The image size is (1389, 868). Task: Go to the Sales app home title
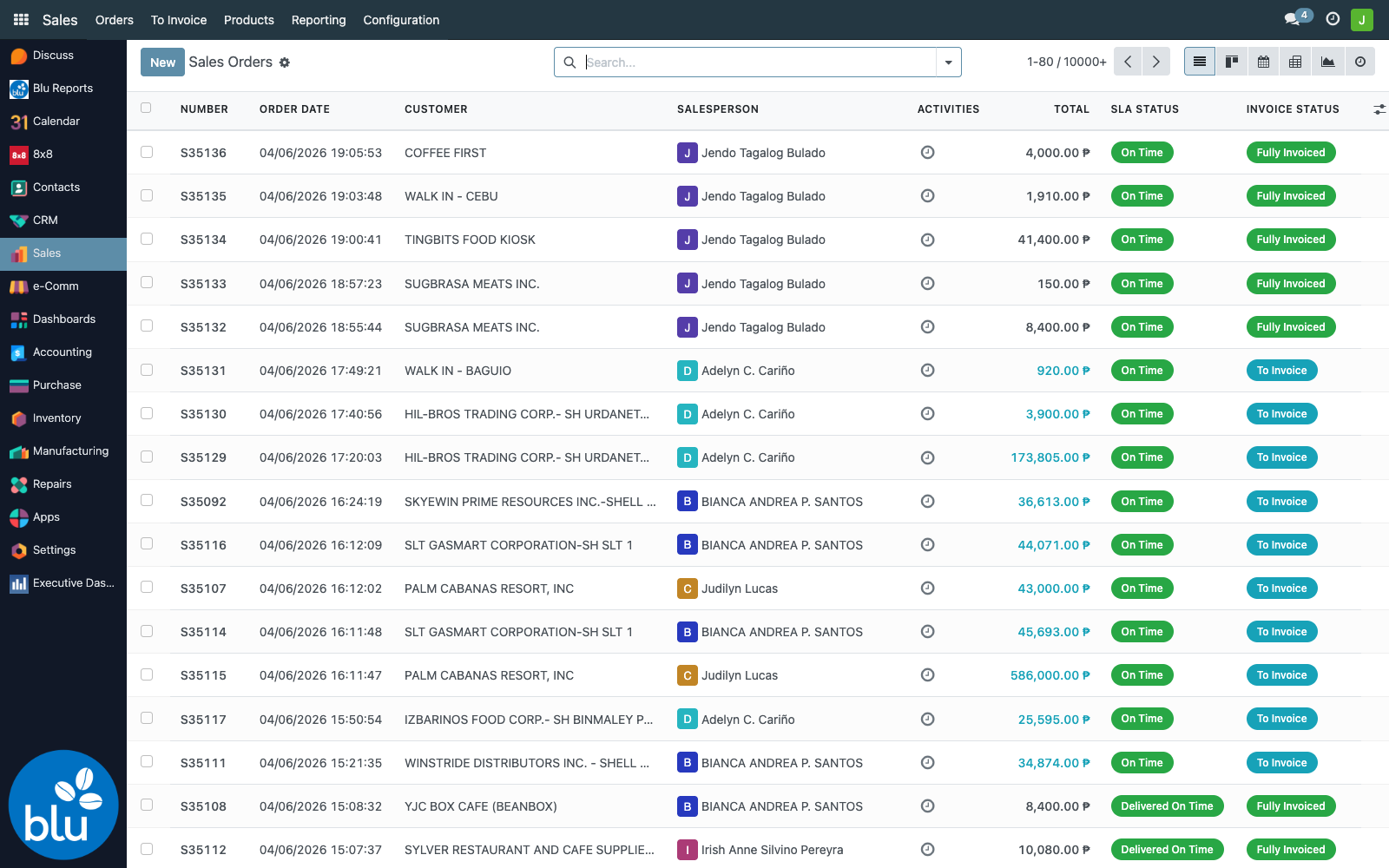(x=60, y=20)
